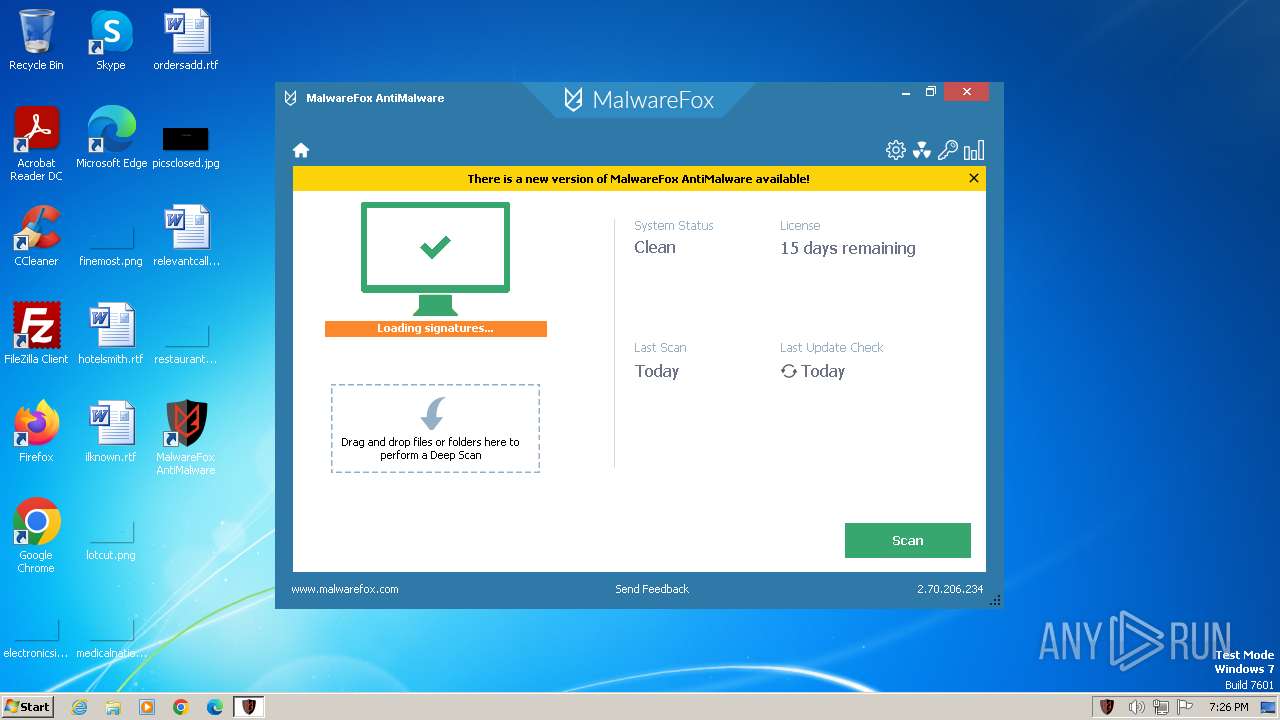This screenshot has width=1280, height=720.
Task: Restore down the MalwareFox window
Action: click(931, 92)
